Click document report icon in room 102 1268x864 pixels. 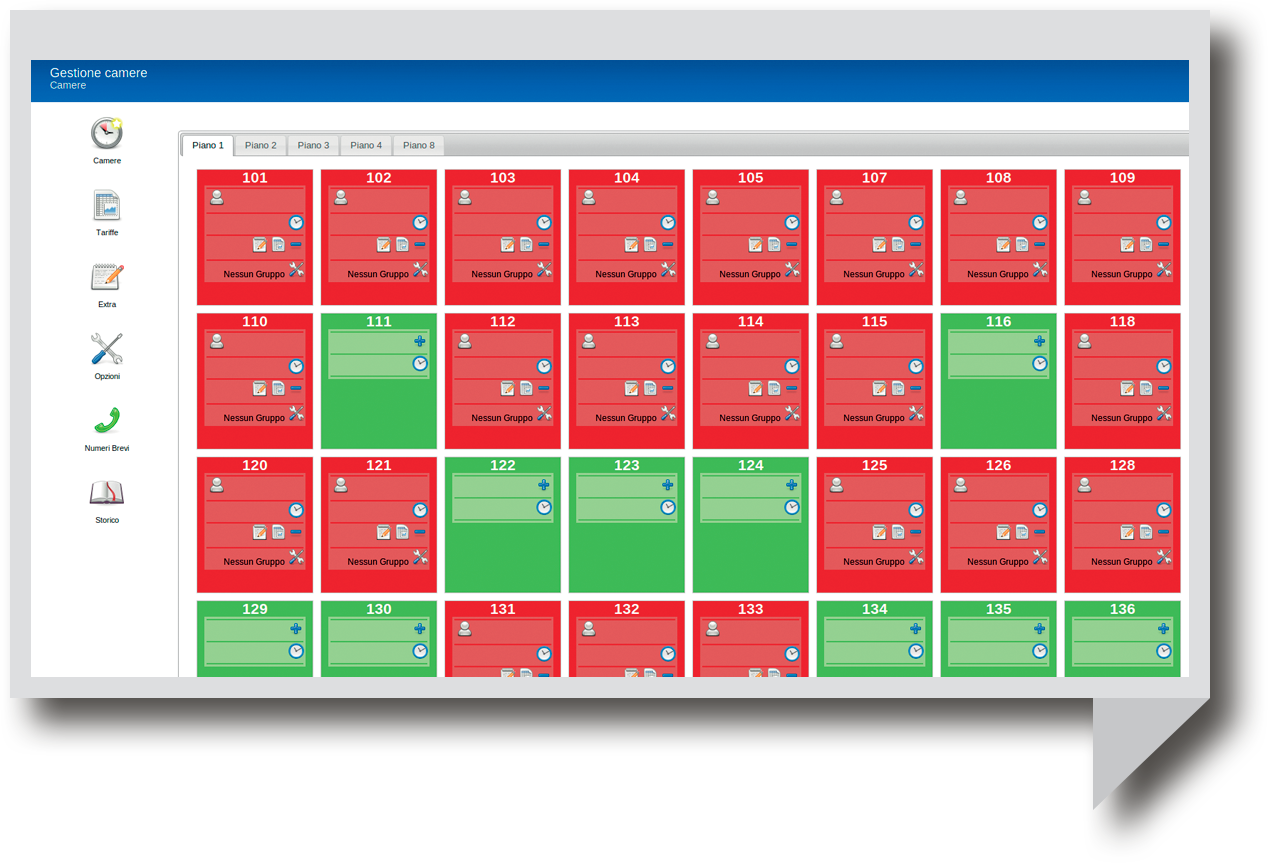click(x=402, y=244)
